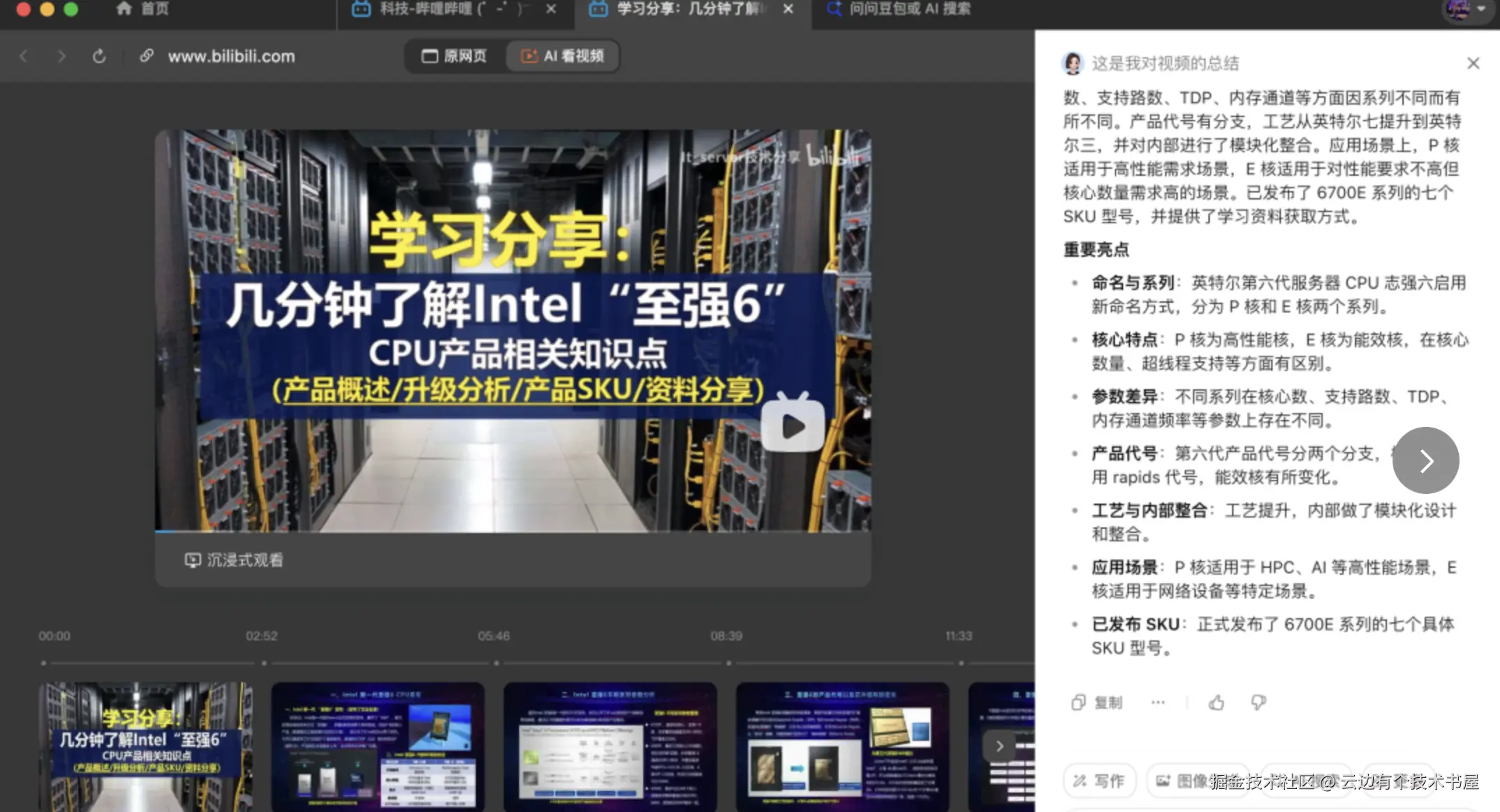Close the video summary panel
This screenshot has height=812, width=1500.
1473,63
